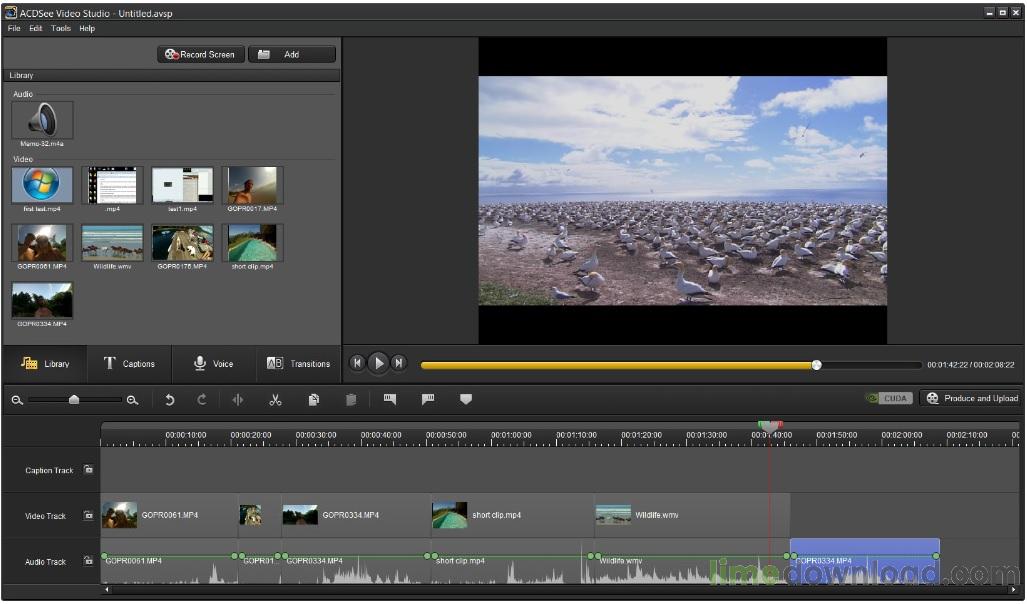1027x604 pixels.
Task: Paste the copied clip
Action: [351, 400]
